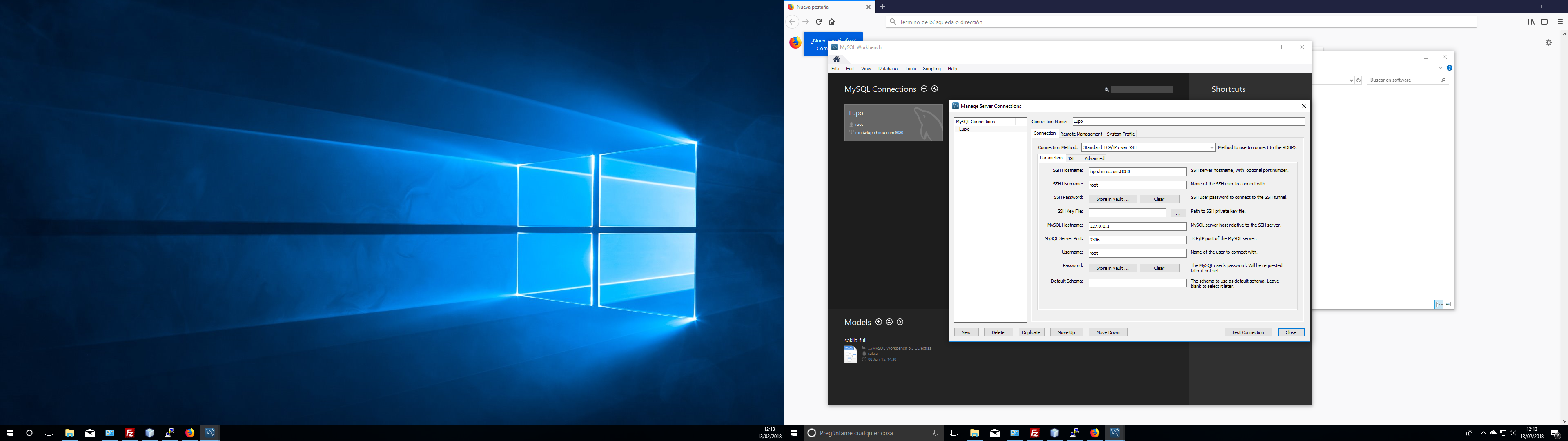The height and width of the screenshot is (441, 1568).
Task: Open the Firefox library icon
Action: [1531, 22]
